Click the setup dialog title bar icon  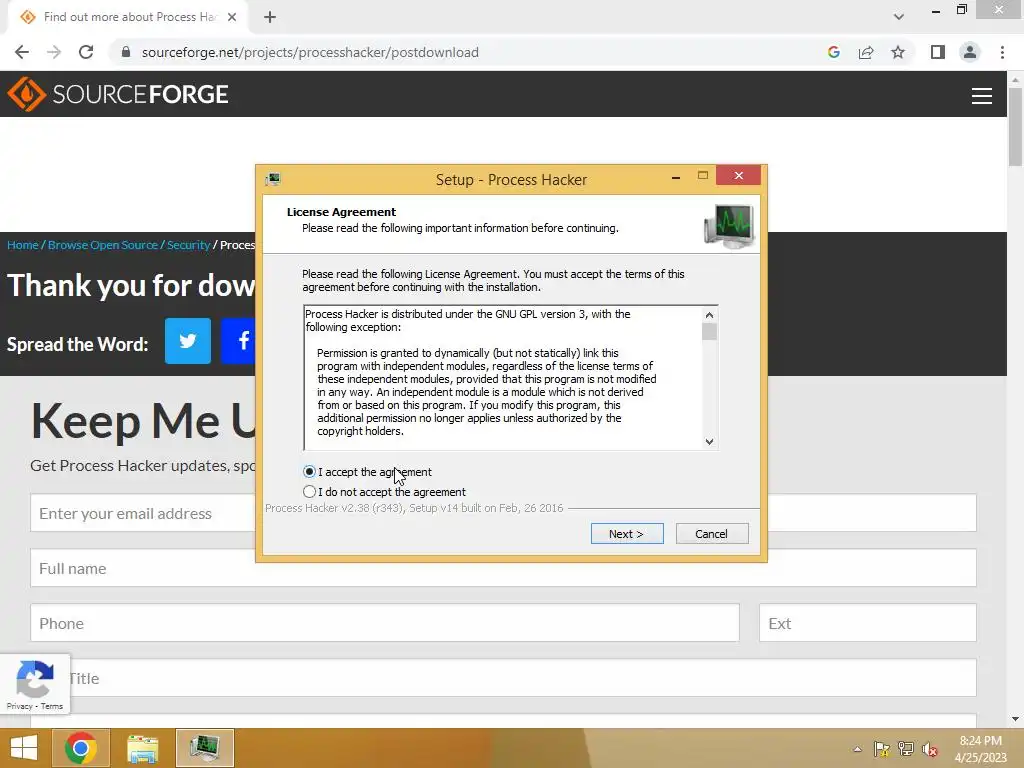click(x=273, y=179)
